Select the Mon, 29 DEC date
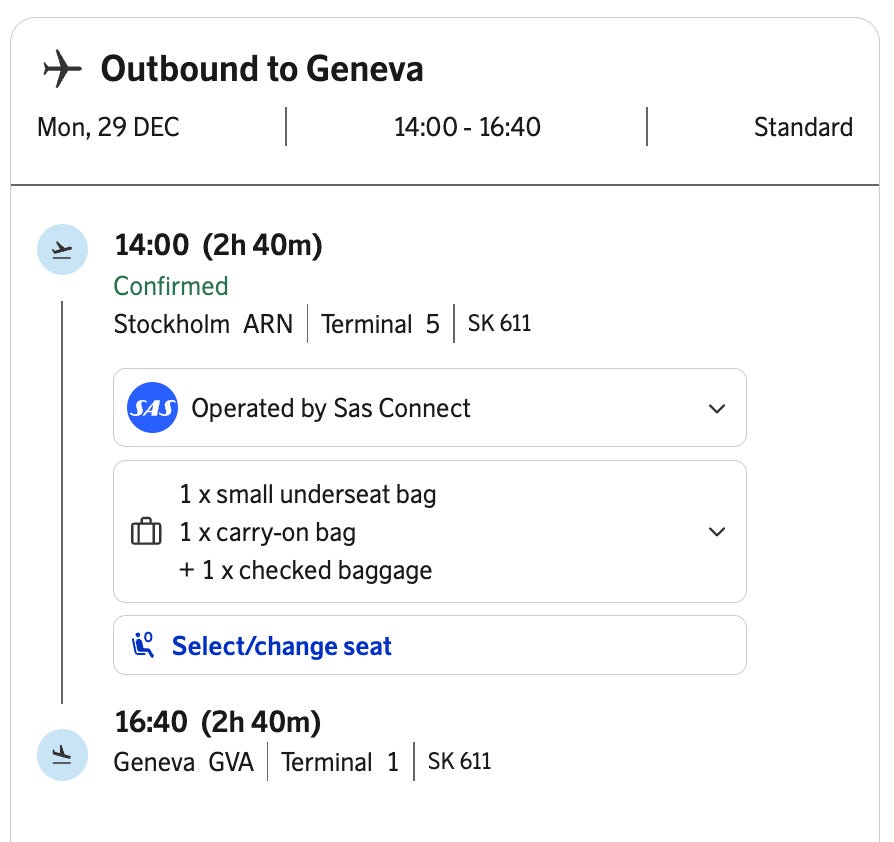The width and height of the screenshot is (894, 842). point(109,127)
